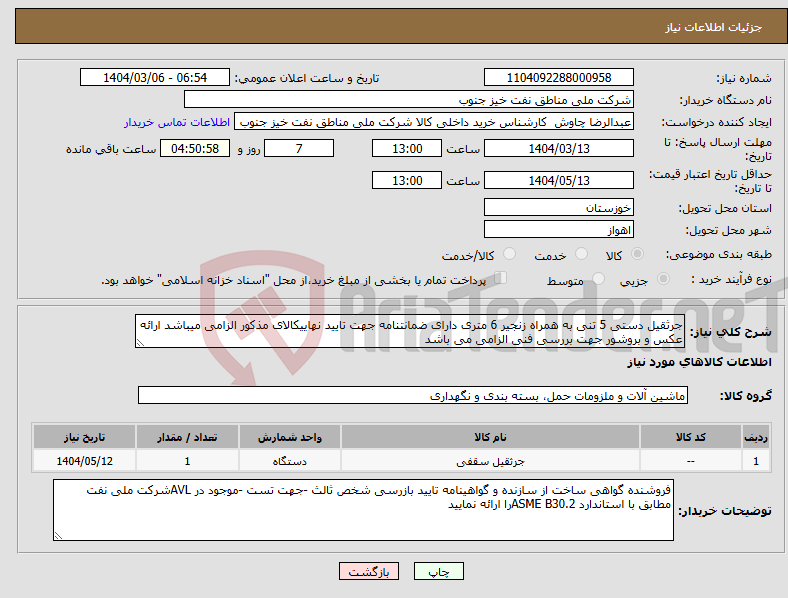Click the اطلاعات کالاهای مورد نیاز heading
788x598 pixels.
coord(699,362)
